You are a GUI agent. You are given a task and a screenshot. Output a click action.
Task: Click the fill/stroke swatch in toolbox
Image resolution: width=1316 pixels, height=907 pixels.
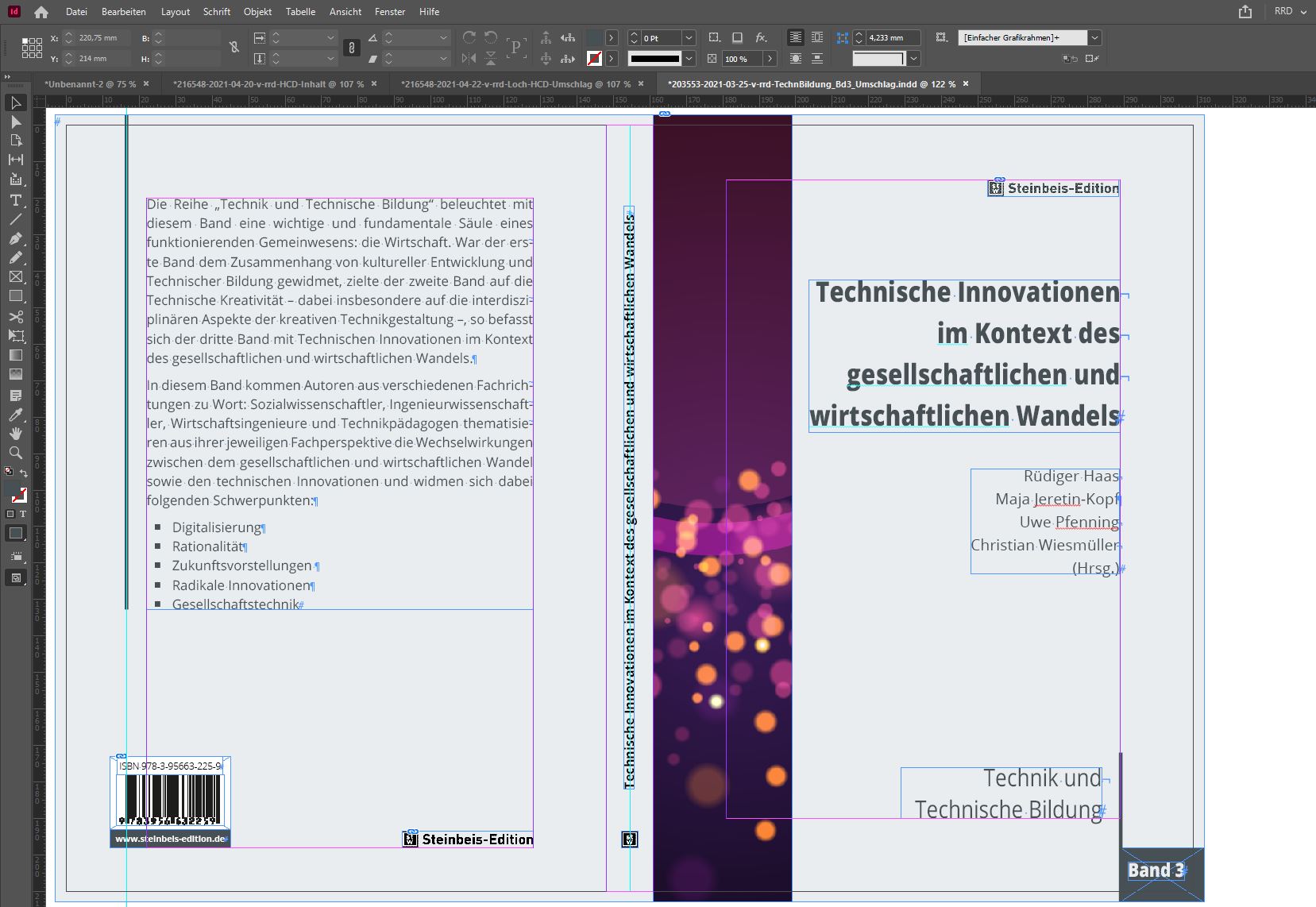click(x=15, y=492)
